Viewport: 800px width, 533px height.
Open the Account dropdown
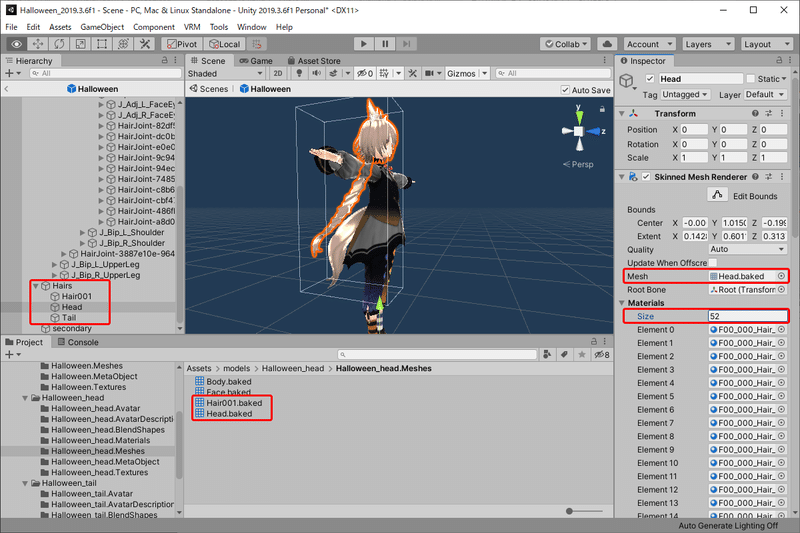(x=648, y=44)
